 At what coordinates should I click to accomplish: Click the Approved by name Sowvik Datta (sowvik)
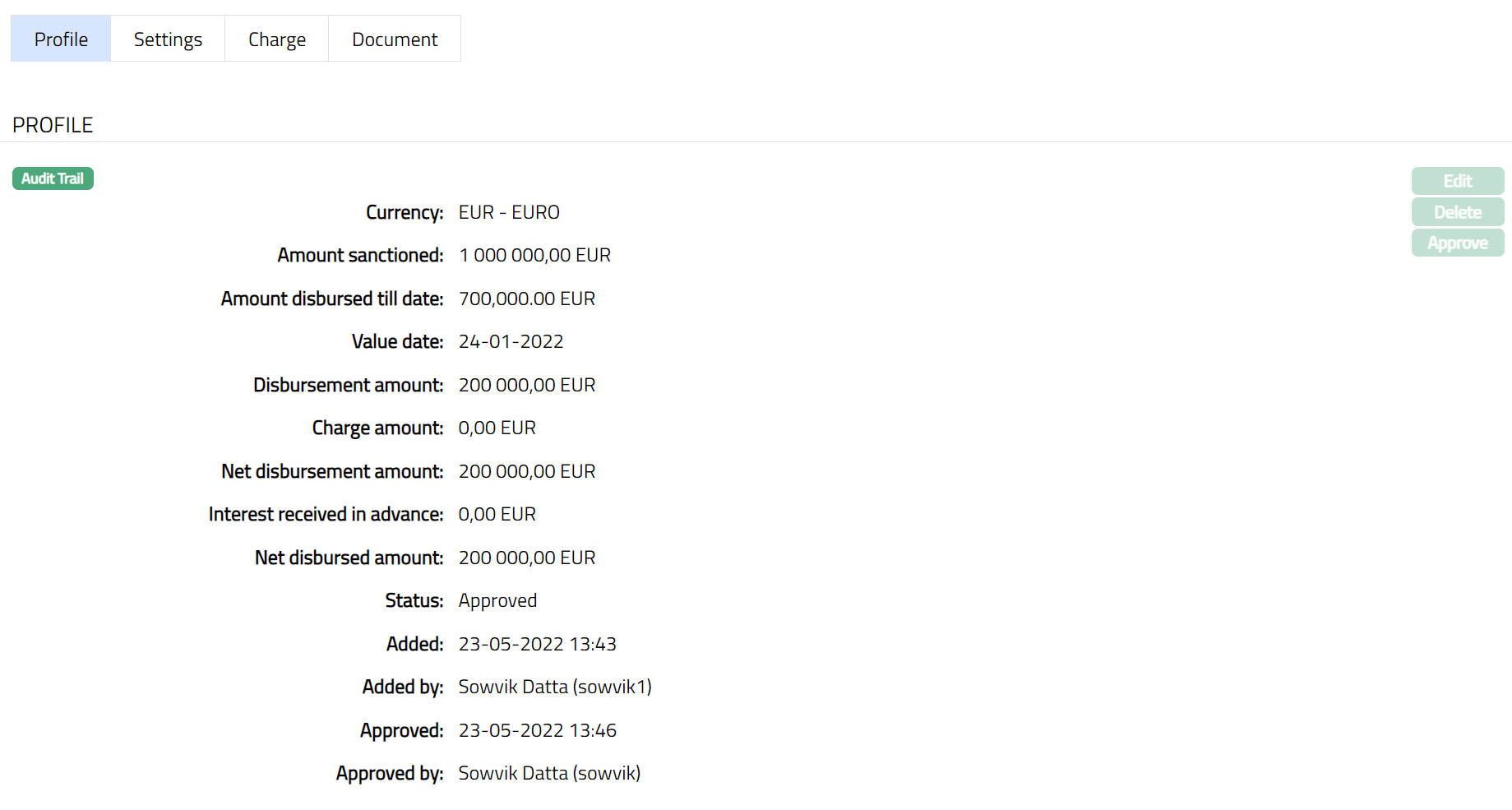point(549,774)
